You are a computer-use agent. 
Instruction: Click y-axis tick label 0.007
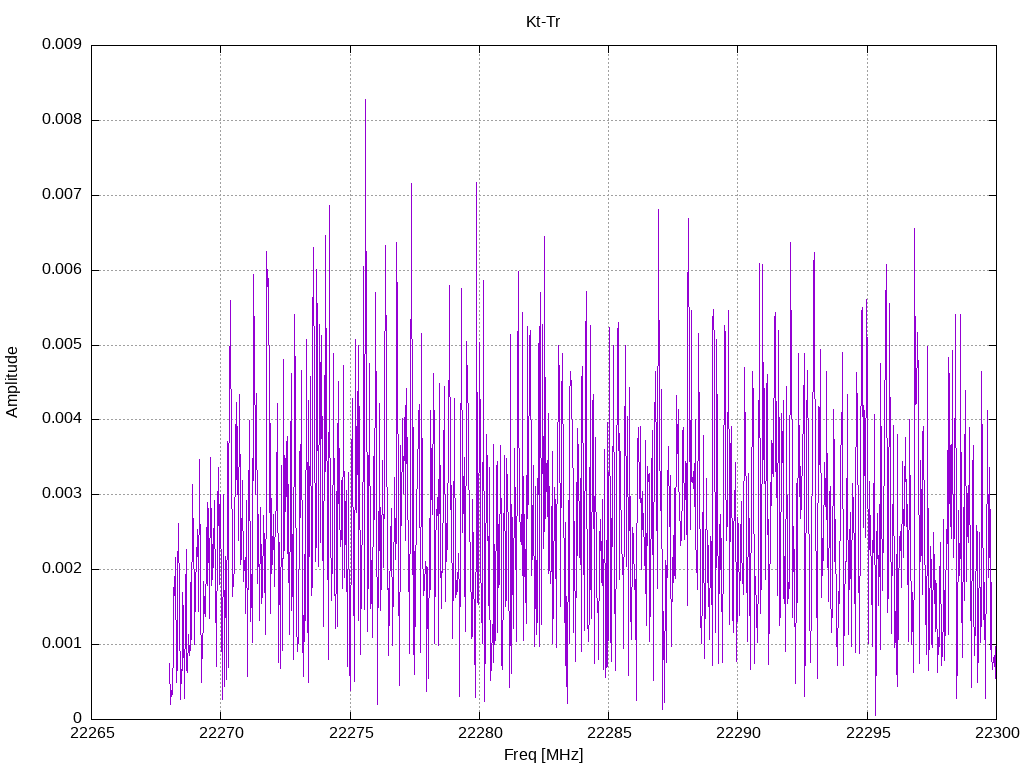click(x=62, y=195)
